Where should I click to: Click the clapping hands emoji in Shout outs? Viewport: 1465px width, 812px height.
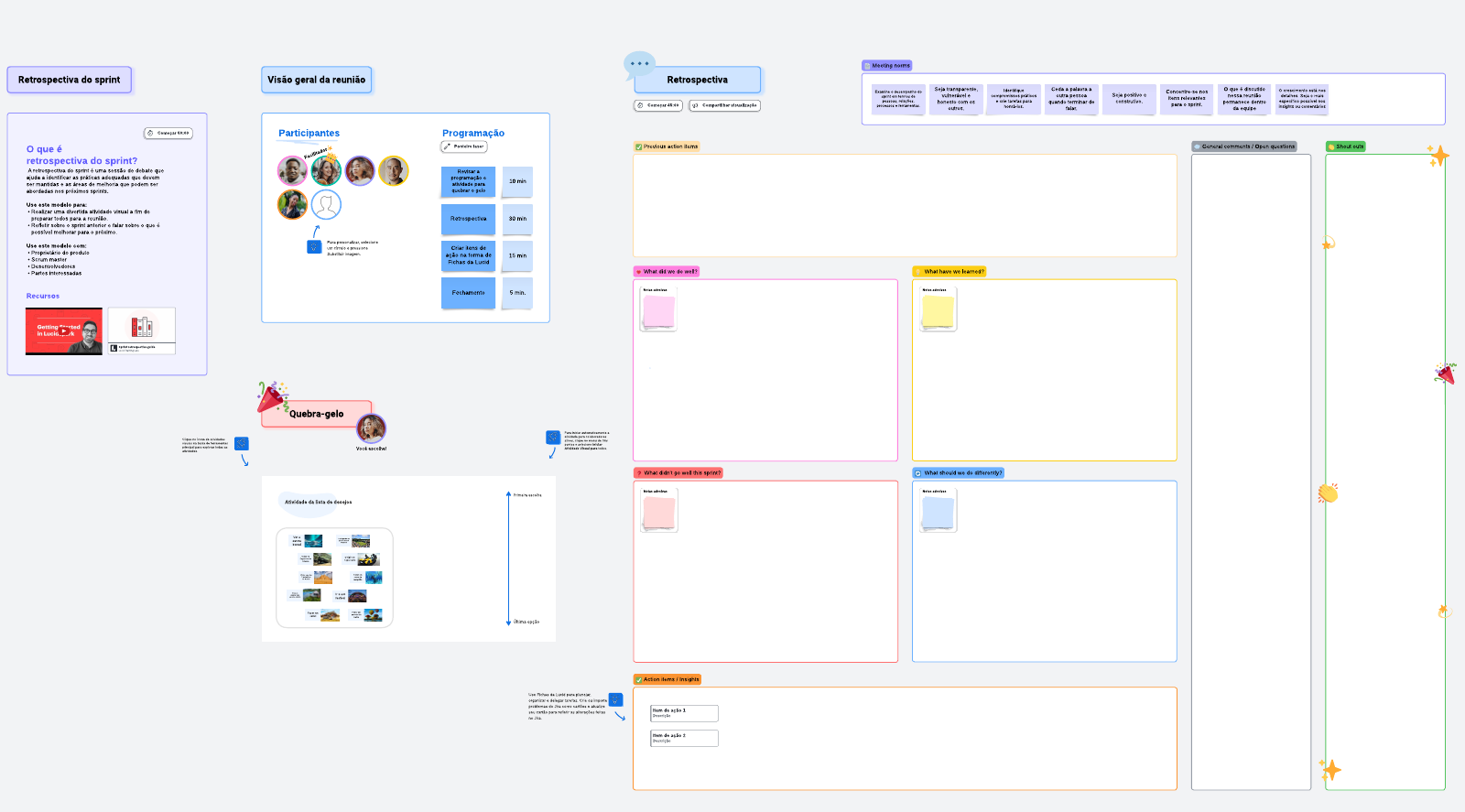tap(1328, 493)
